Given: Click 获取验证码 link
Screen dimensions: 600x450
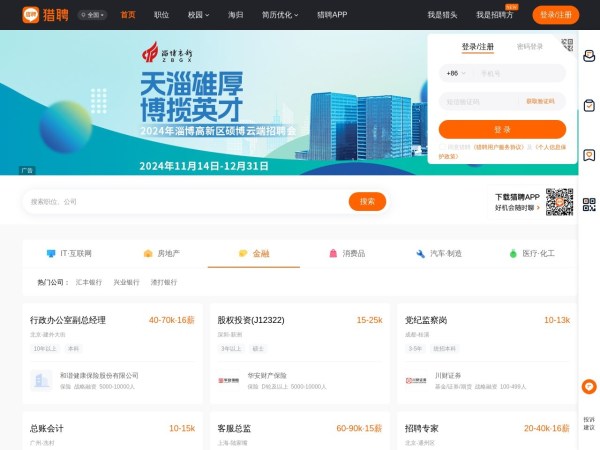Looking at the screenshot, I should click(x=540, y=101).
